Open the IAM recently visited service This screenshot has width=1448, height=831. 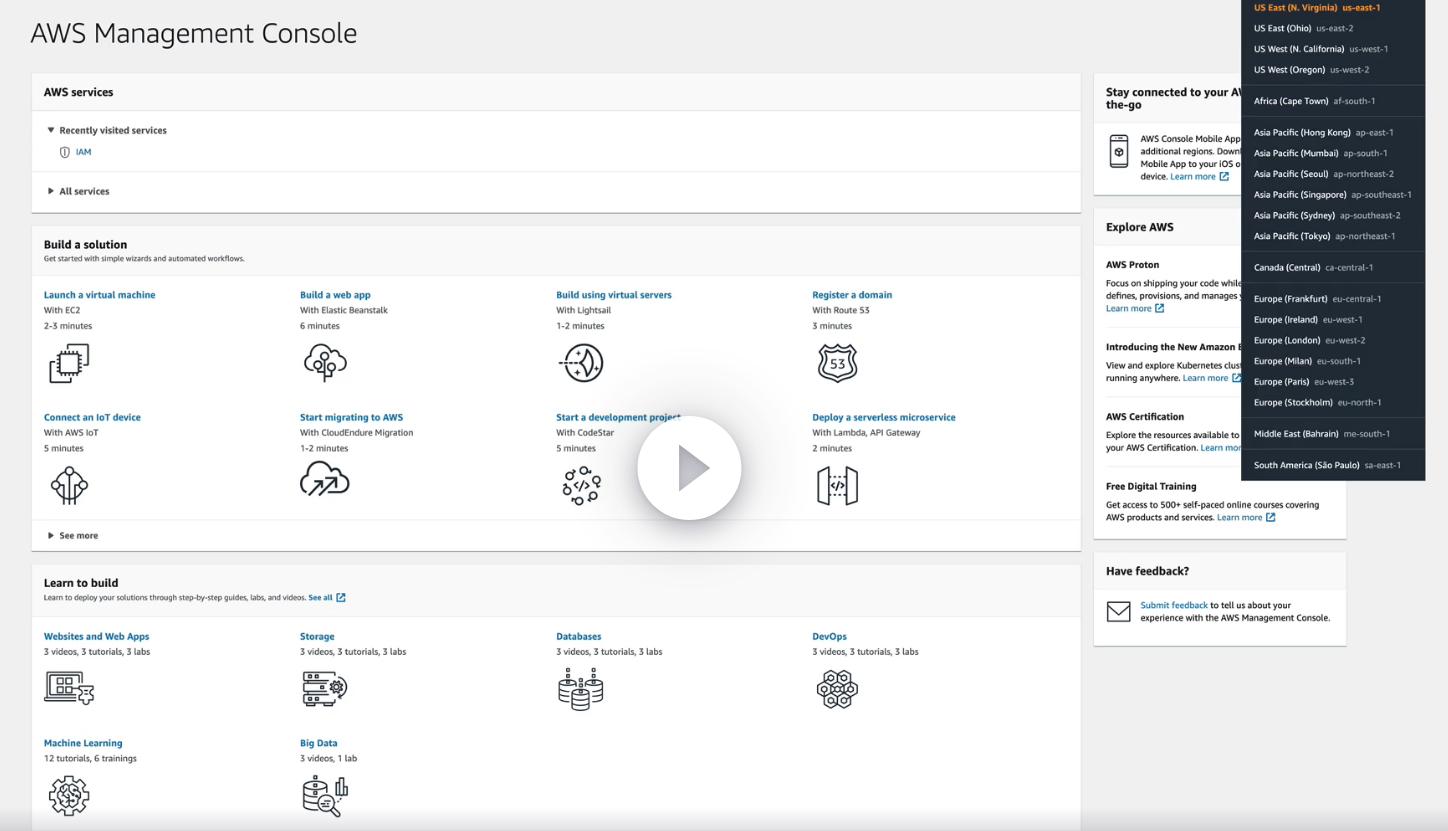83,152
